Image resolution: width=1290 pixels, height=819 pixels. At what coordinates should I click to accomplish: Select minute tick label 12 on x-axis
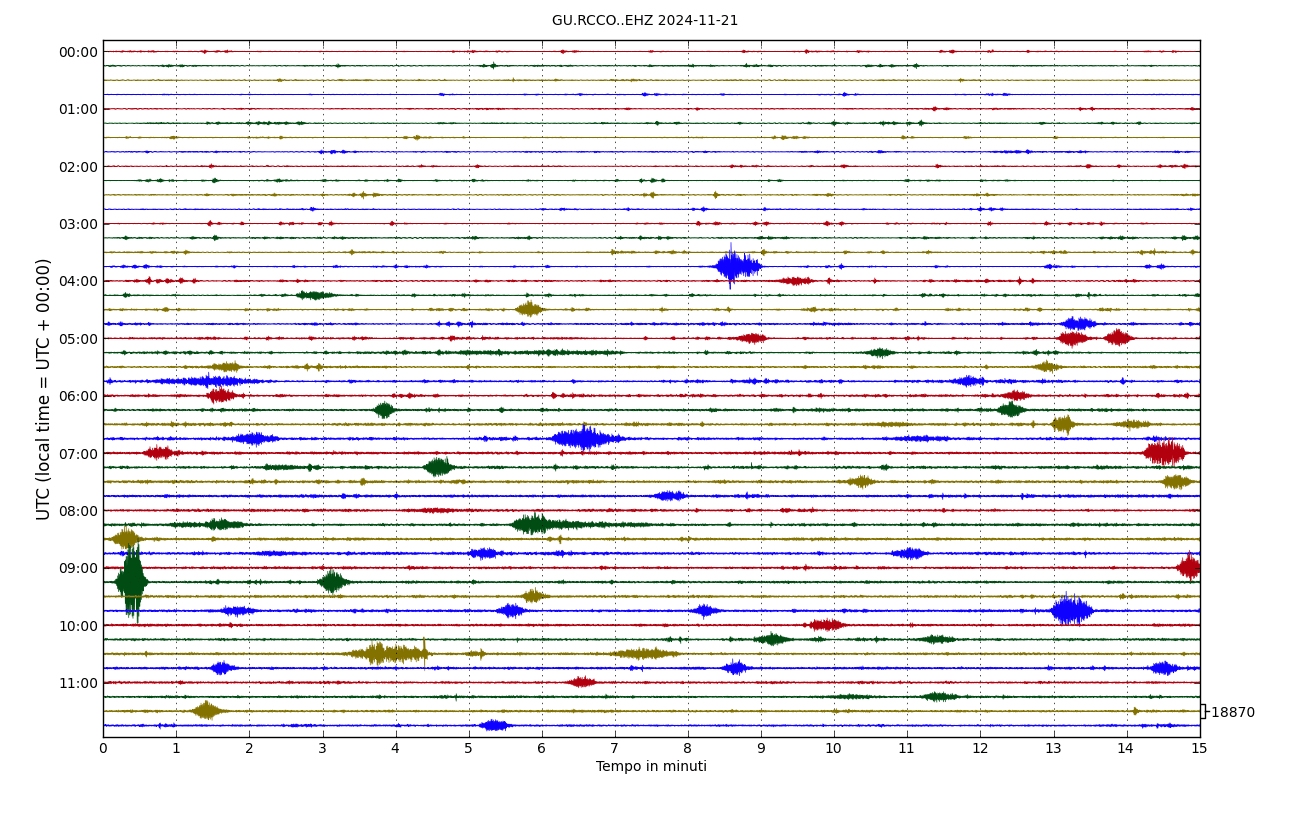[980, 748]
